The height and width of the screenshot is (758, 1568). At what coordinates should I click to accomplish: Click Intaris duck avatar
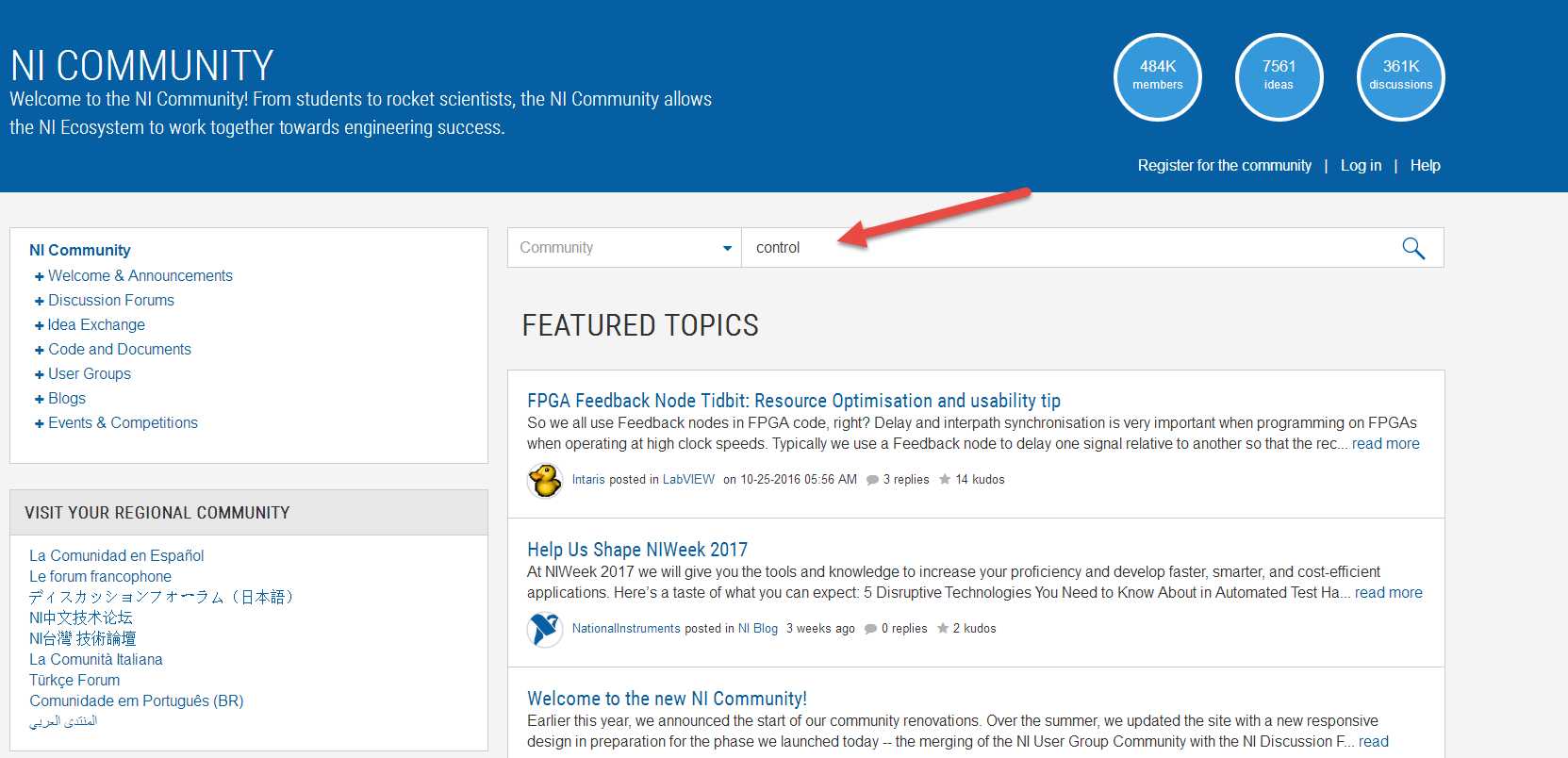click(x=545, y=480)
